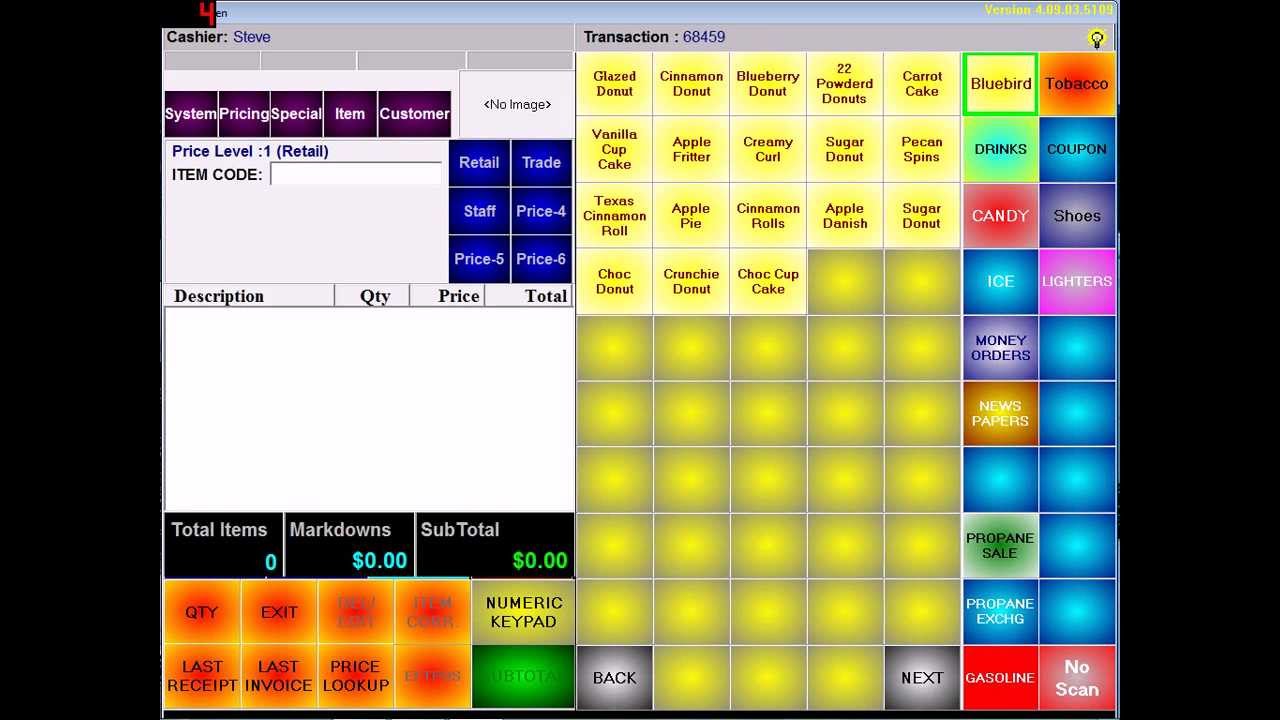The image size is (1280, 720).
Task: Switch to Price-4 level
Action: click(541, 211)
